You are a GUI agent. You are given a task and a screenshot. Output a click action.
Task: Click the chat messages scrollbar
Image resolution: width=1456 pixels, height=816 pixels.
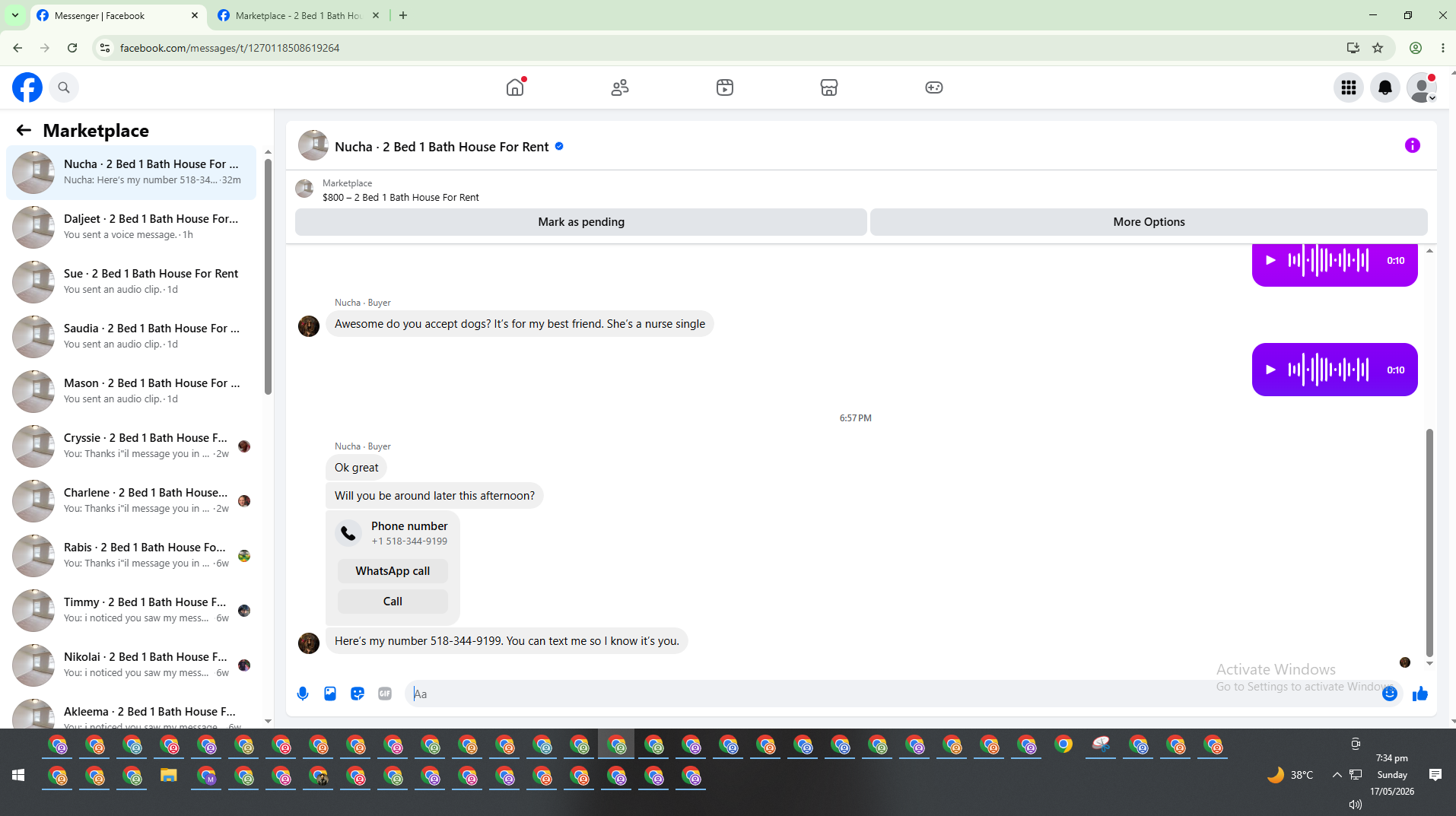(1429, 543)
